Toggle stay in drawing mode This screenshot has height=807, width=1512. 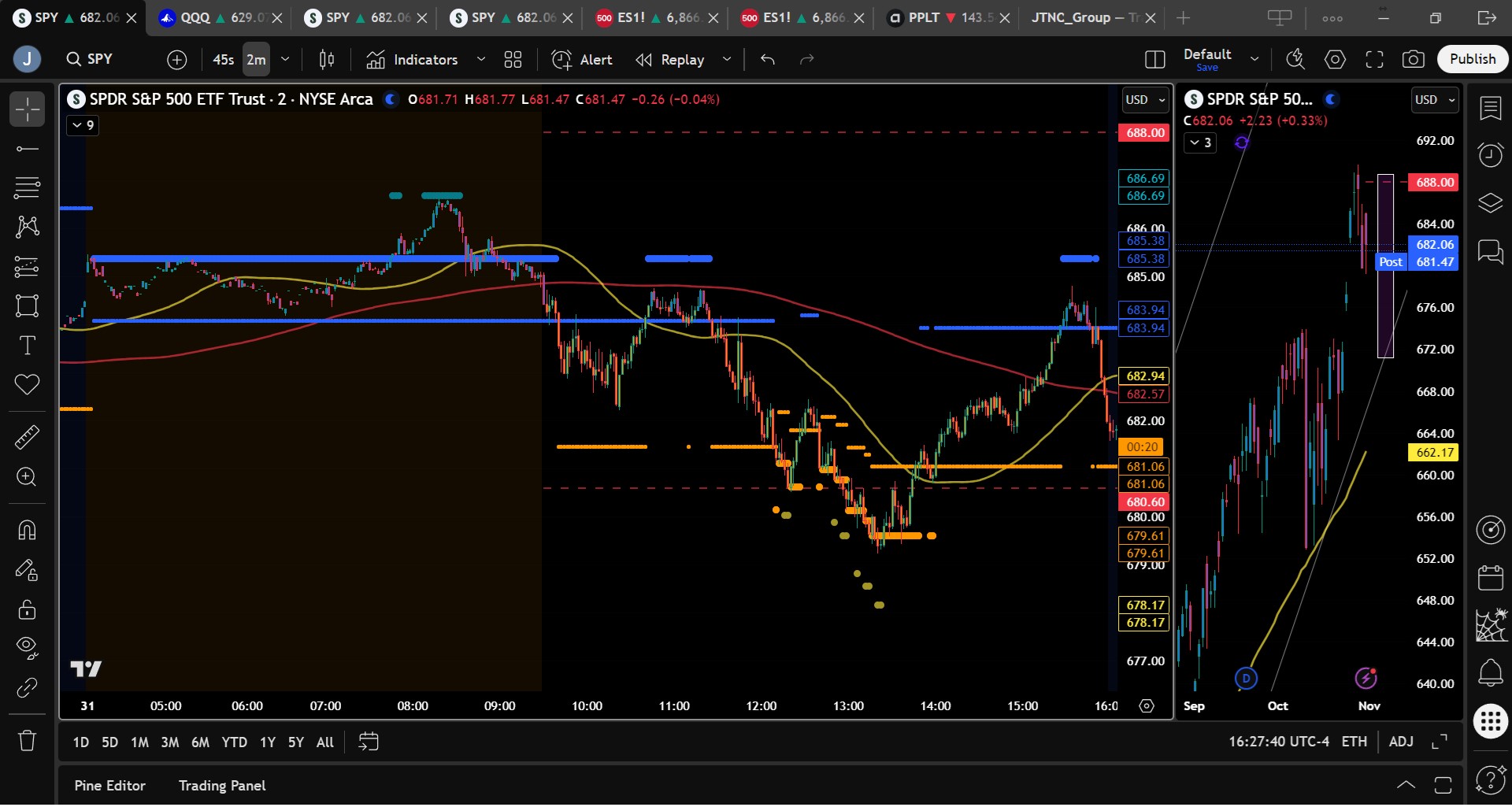pyautogui.click(x=27, y=569)
